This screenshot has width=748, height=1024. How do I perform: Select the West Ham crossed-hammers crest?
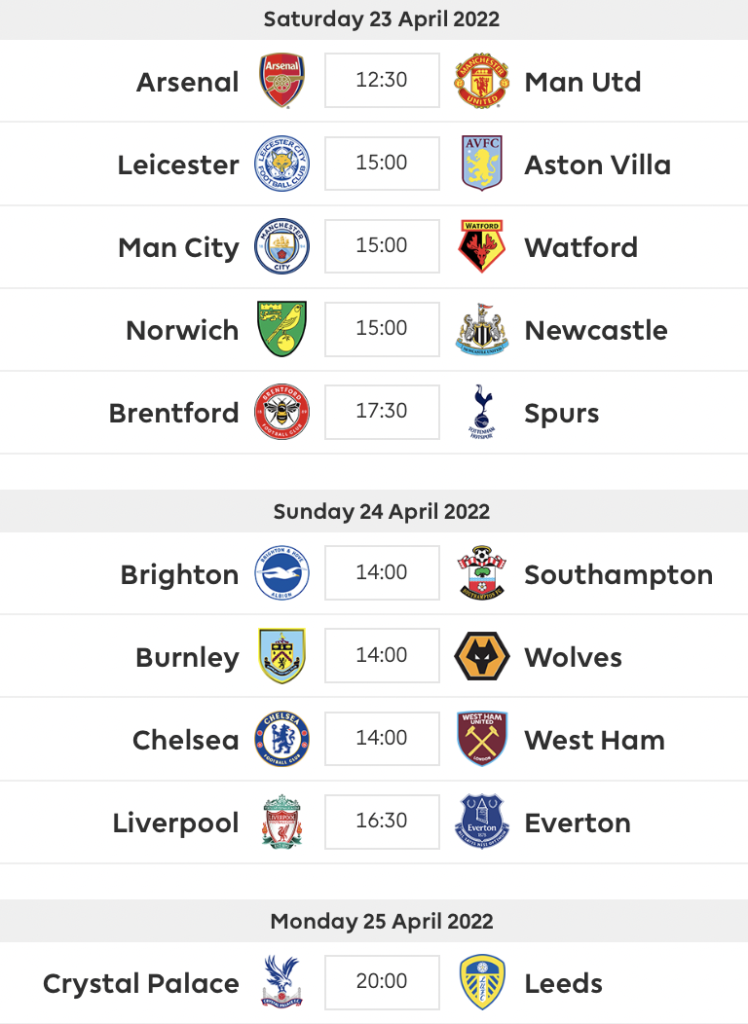click(x=481, y=739)
